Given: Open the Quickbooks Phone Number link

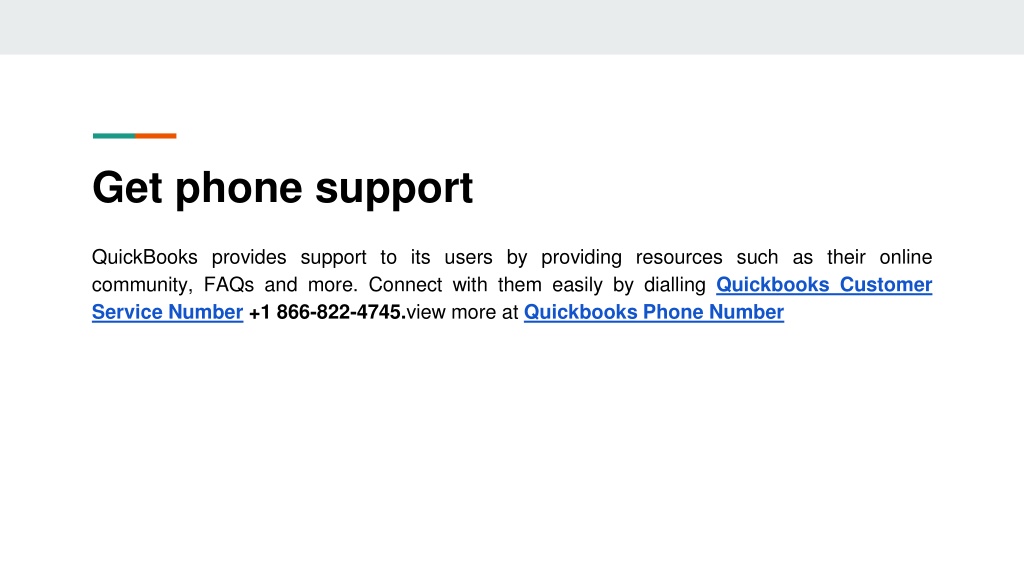Looking at the screenshot, I should [x=654, y=312].
